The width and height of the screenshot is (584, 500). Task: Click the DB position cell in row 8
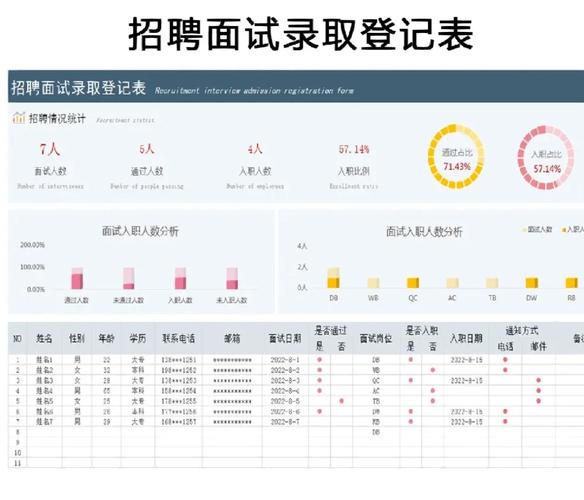[376, 432]
